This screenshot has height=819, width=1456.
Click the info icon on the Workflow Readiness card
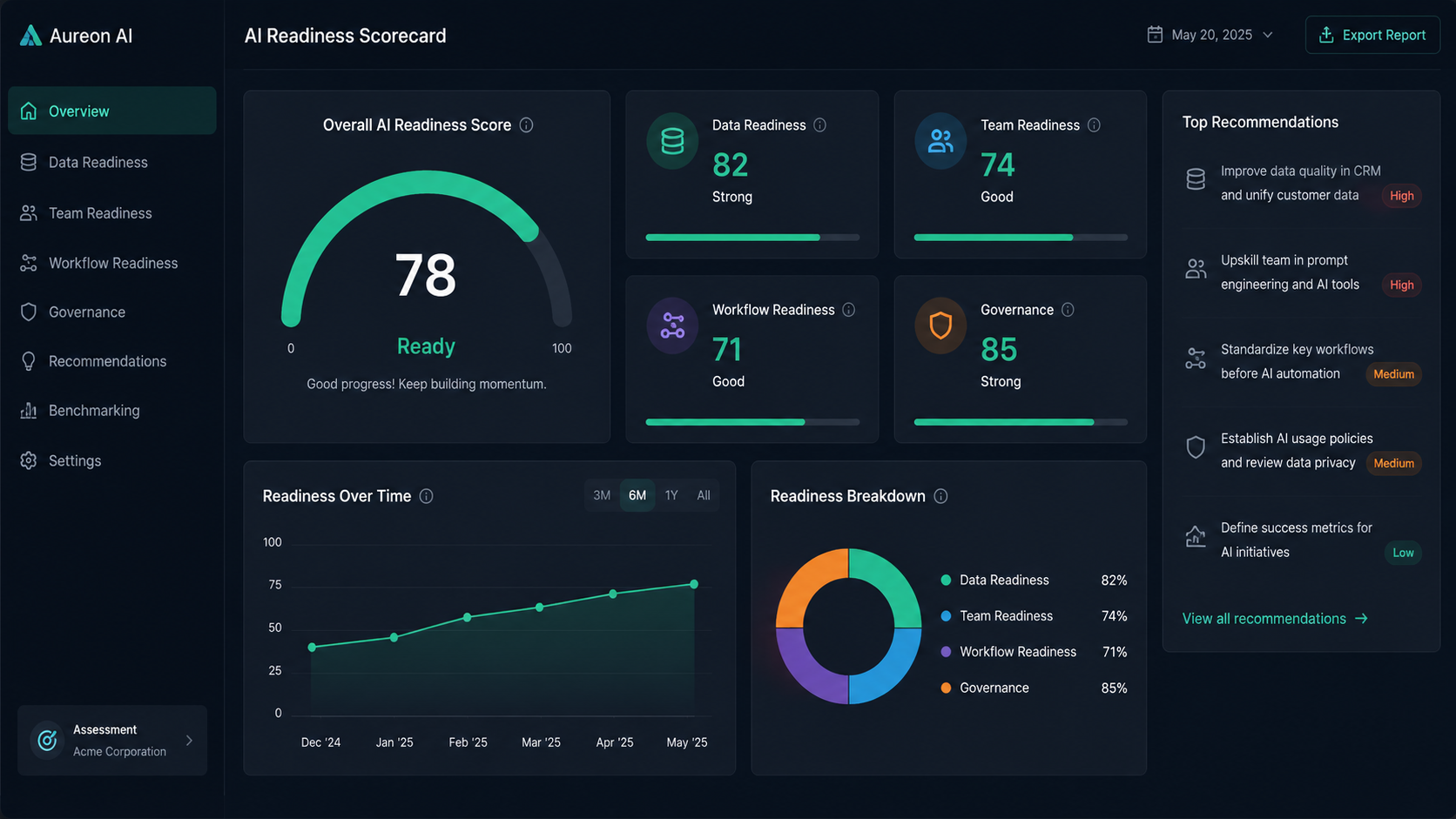(x=848, y=310)
